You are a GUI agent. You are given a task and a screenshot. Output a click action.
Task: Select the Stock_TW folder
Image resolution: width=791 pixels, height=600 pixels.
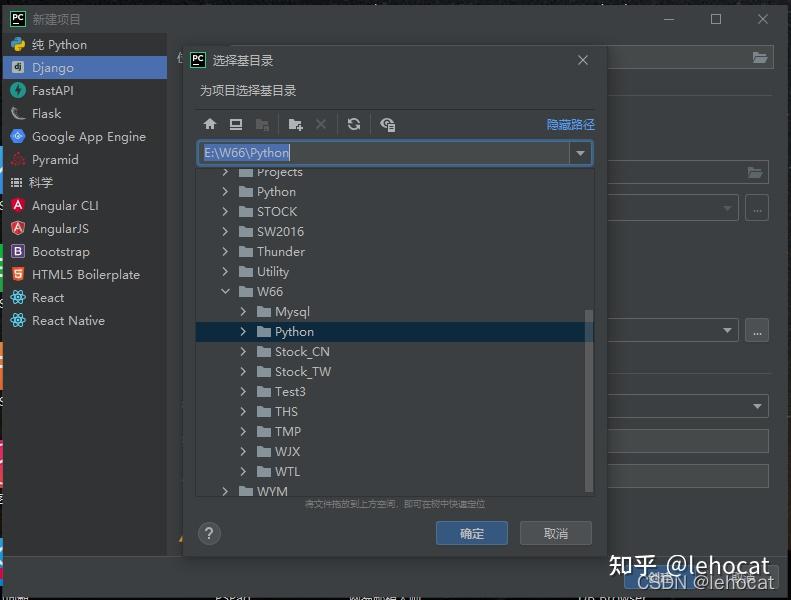click(x=302, y=371)
